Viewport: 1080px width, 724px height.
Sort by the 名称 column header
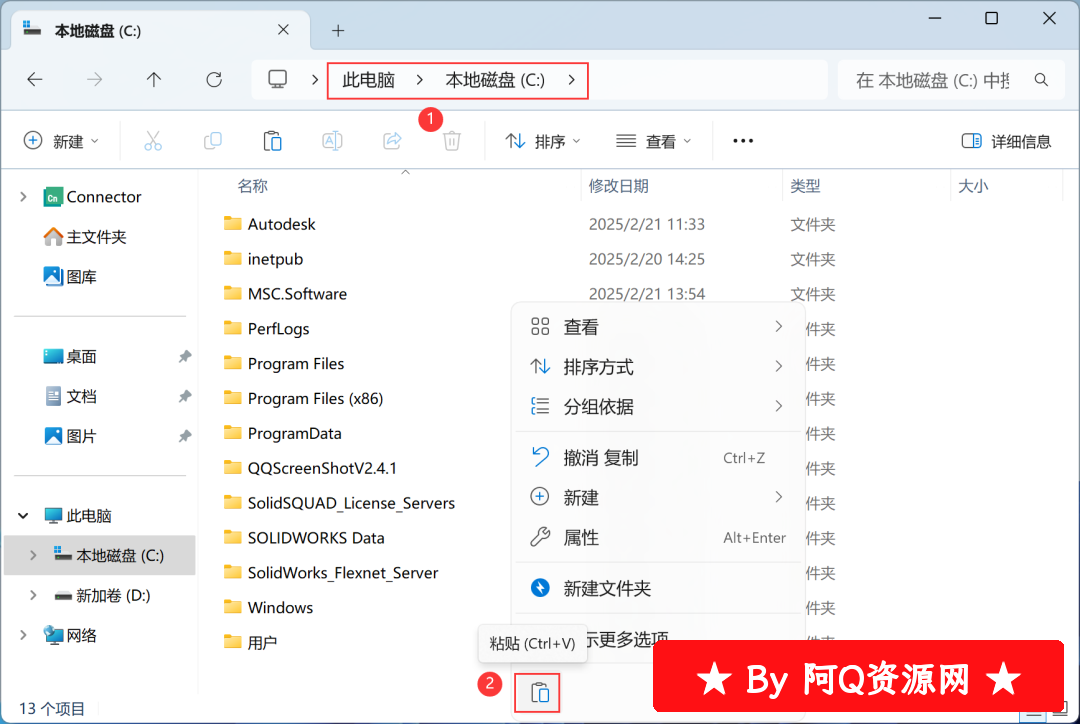pyautogui.click(x=252, y=186)
